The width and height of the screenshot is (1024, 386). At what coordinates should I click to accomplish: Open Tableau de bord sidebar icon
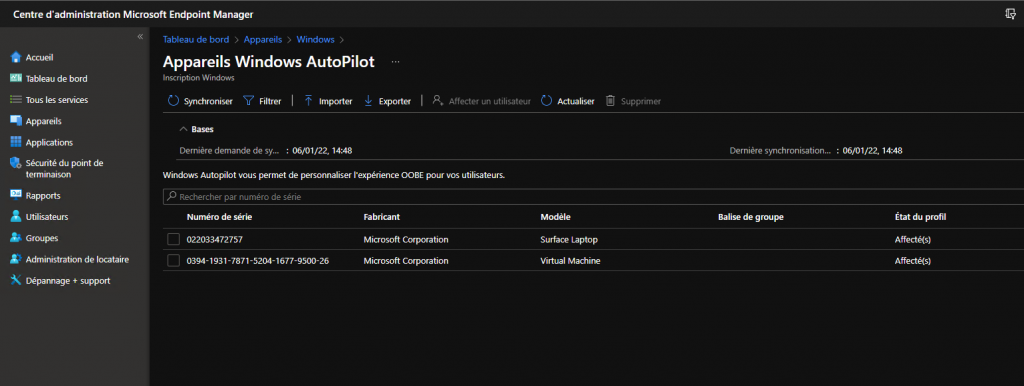(x=16, y=78)
